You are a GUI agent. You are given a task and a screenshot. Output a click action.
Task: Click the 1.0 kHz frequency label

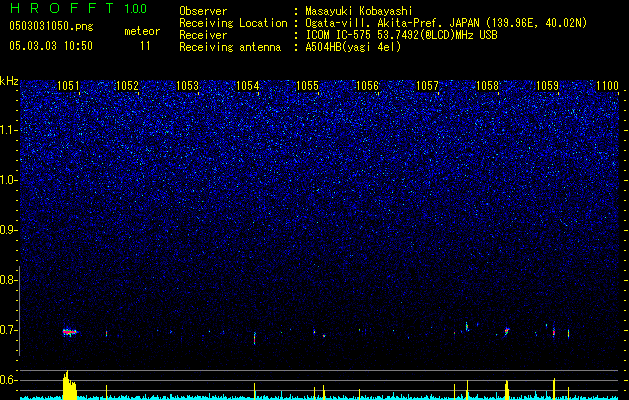8,181
